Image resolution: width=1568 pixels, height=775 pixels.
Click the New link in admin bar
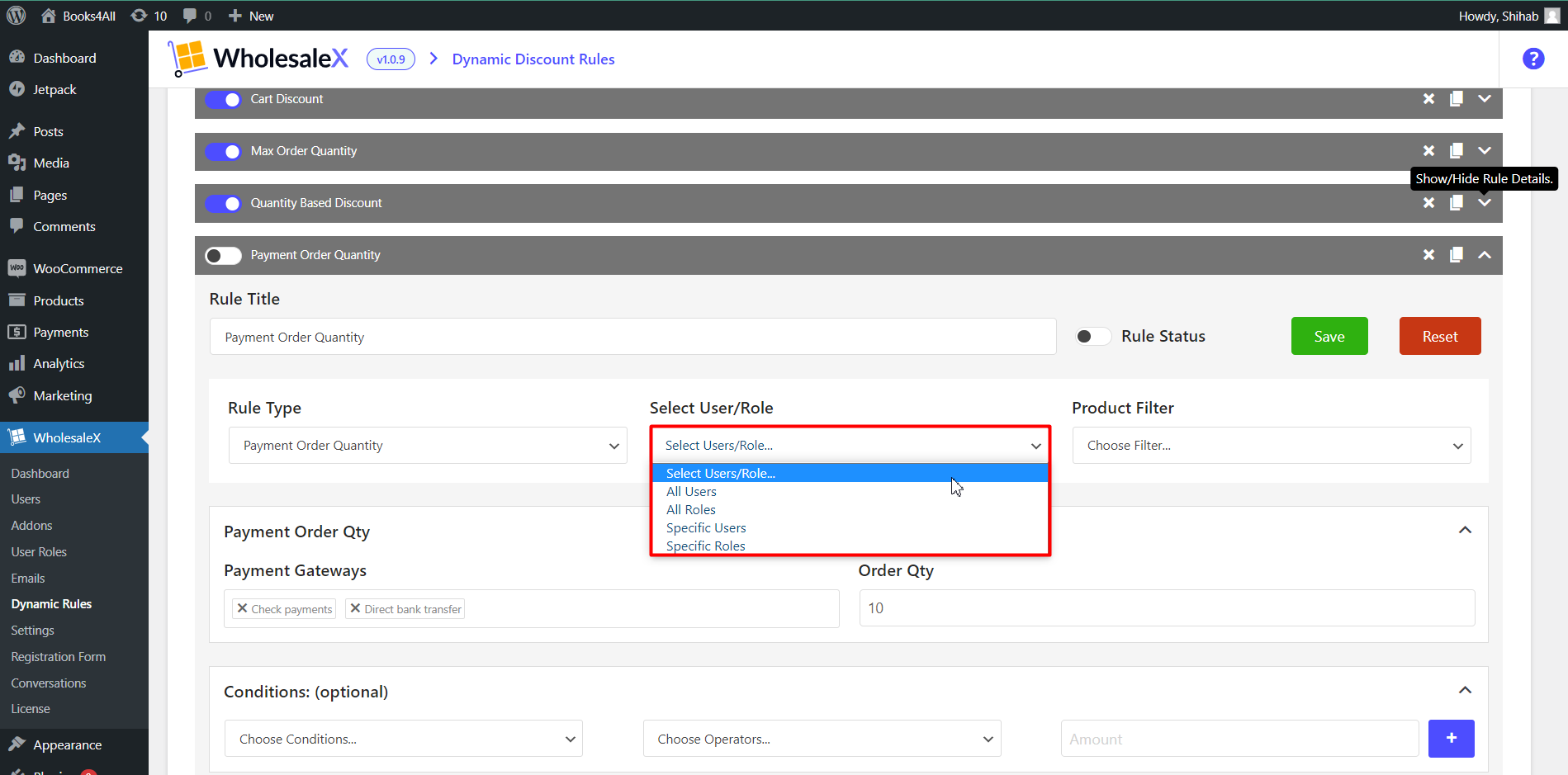251,16
